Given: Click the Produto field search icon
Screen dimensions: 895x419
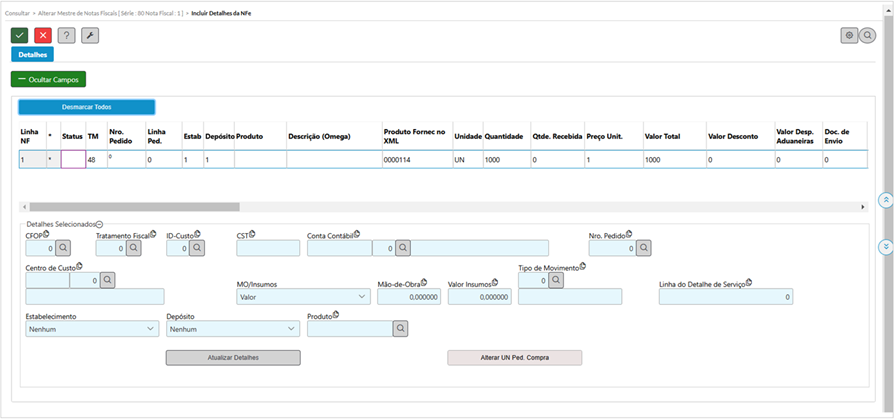Looking at the screenshot, I should (400, 328).
